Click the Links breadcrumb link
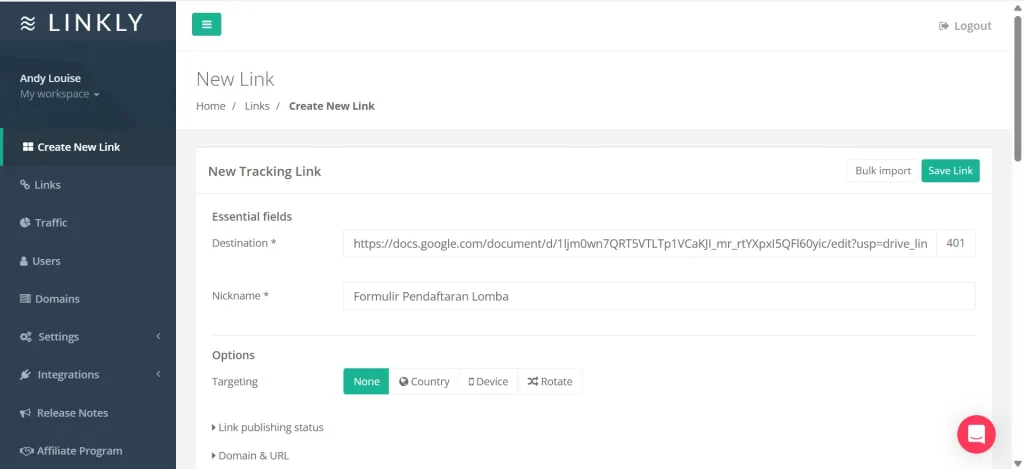The image size is (1024, 469). 257,106
